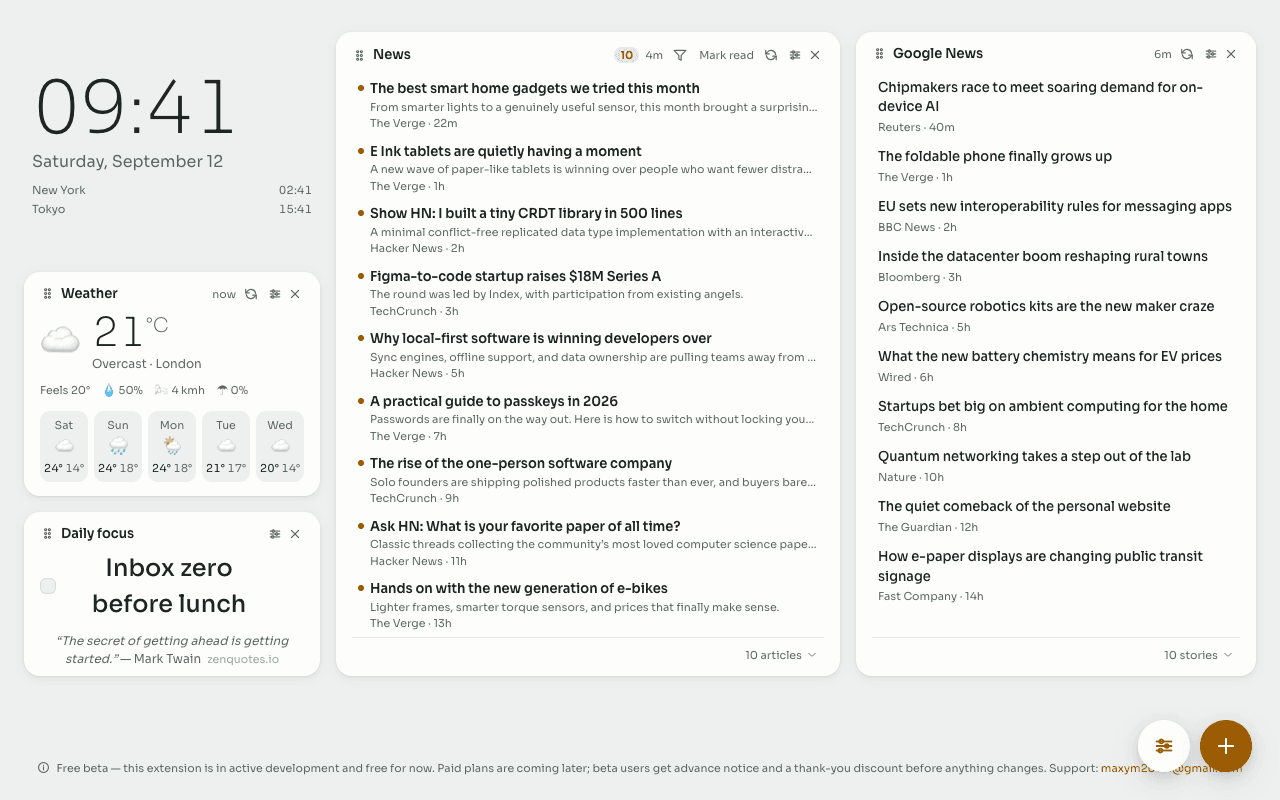Open Google News widget settings icon
This screenshot has height=800, width=1280.
point(1211,54)
